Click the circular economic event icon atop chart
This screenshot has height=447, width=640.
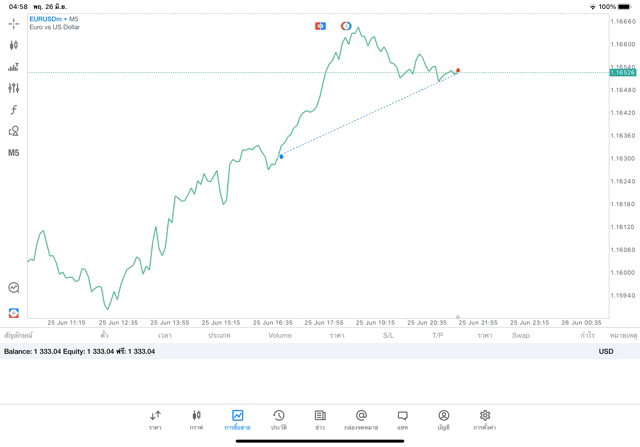[346, 26]
